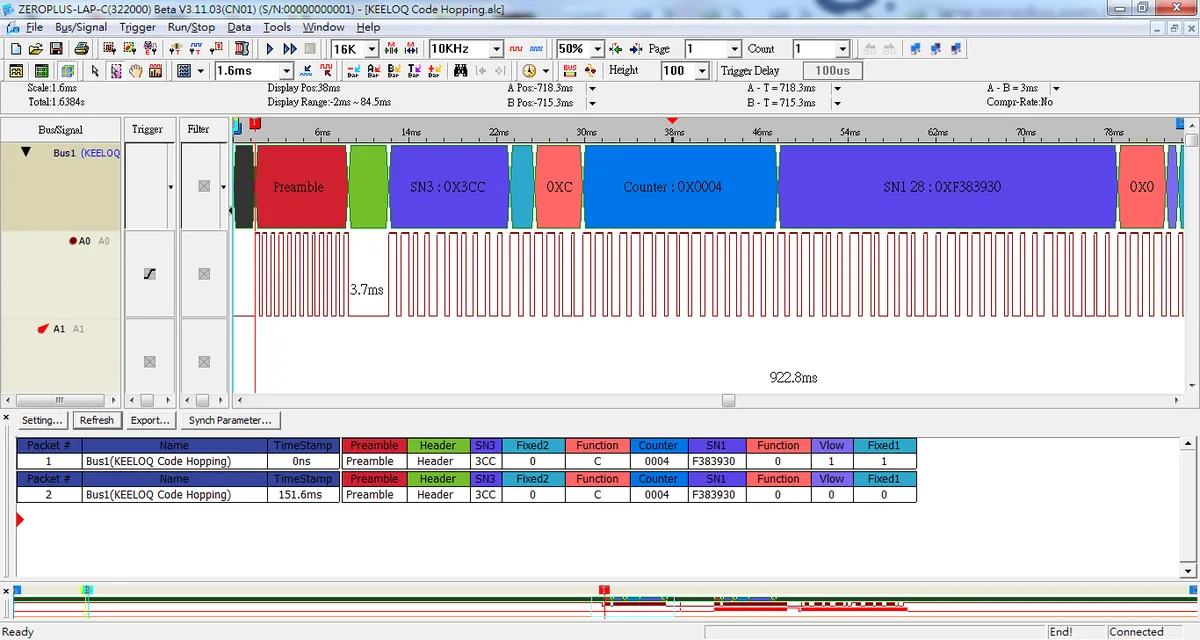1200x640 pixels.
Task: Open the A Pos value dropdown arrow
Action: coord(592,88)
